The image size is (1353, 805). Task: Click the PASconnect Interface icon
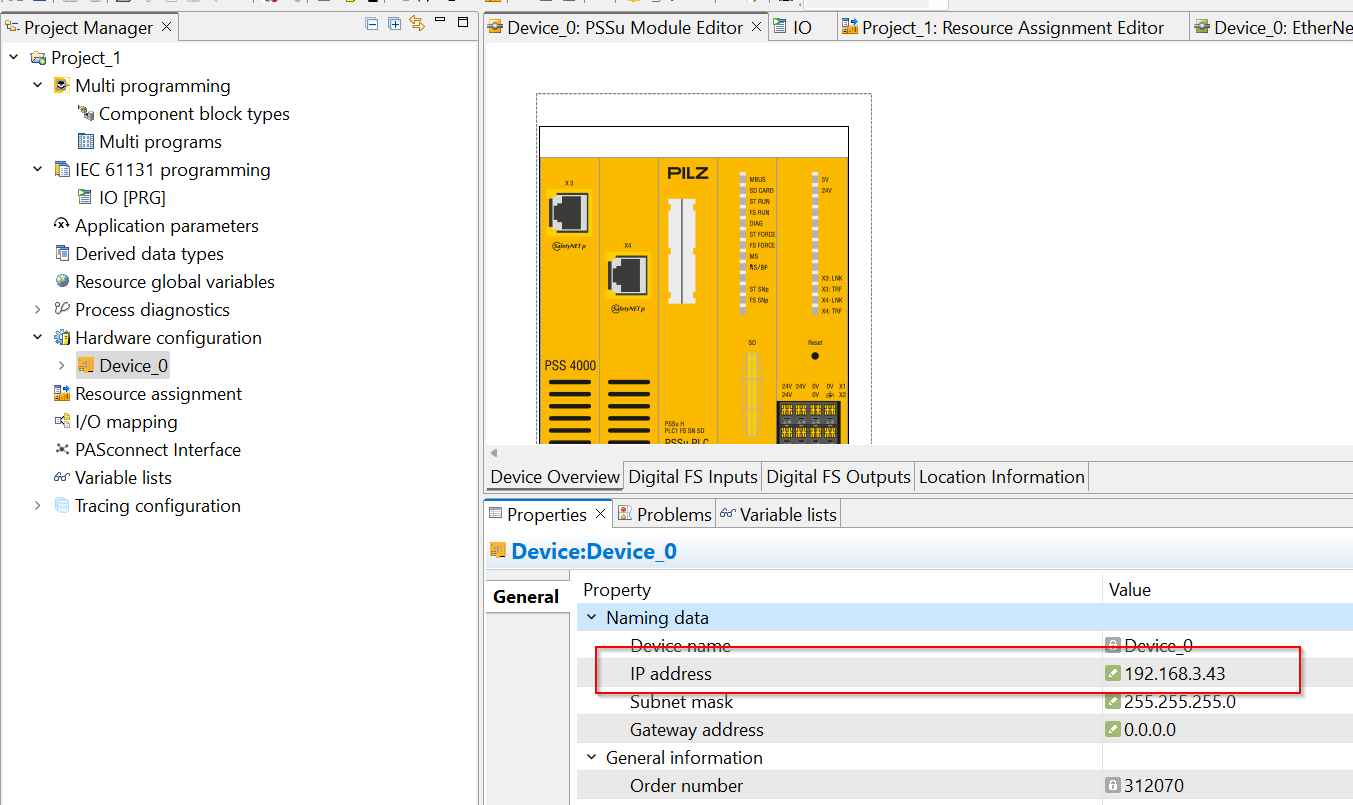tap(62, 449)
